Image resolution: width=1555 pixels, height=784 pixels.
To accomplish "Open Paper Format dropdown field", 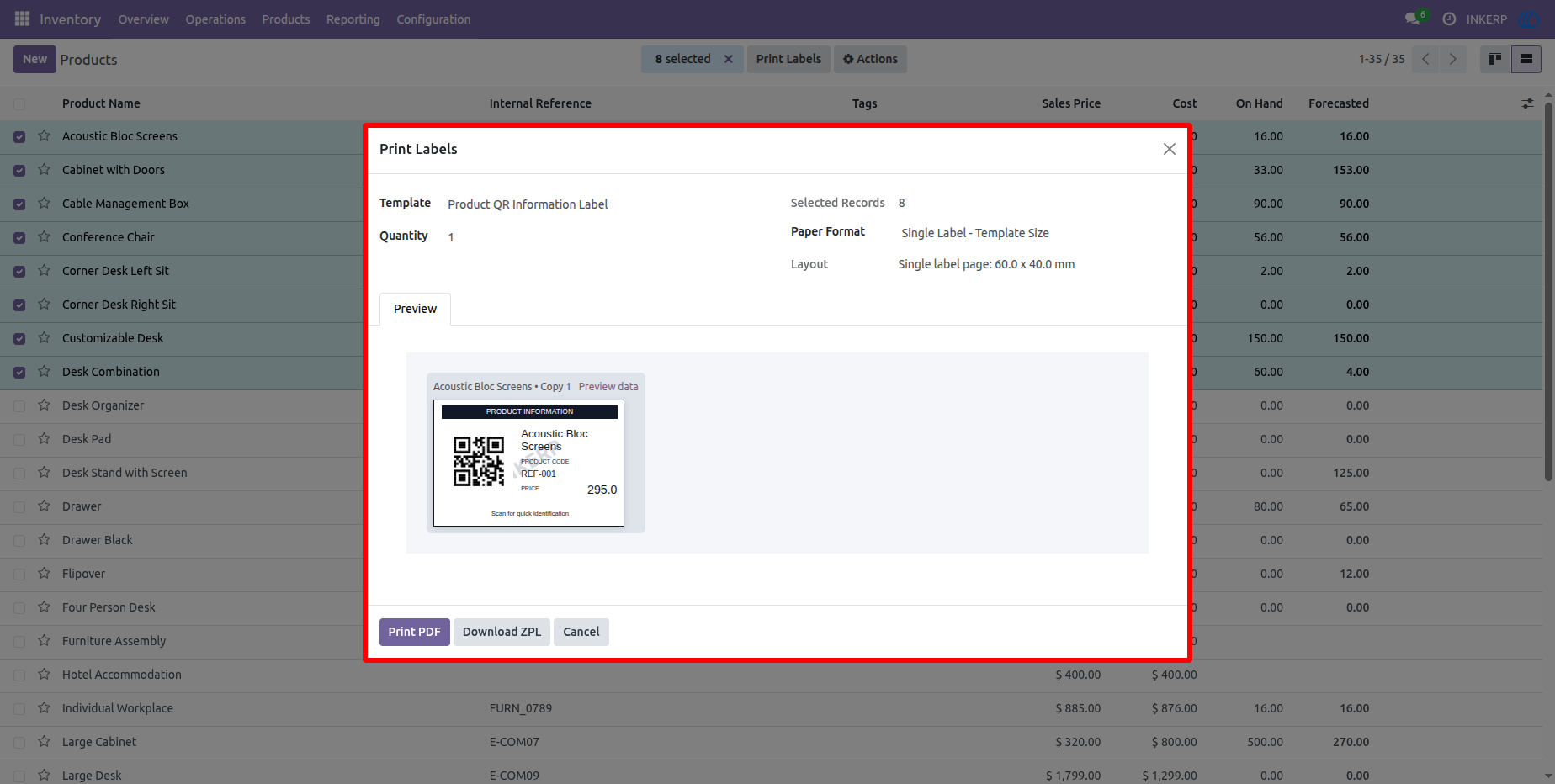I will pyautogui.click(x=1035, y=233).
